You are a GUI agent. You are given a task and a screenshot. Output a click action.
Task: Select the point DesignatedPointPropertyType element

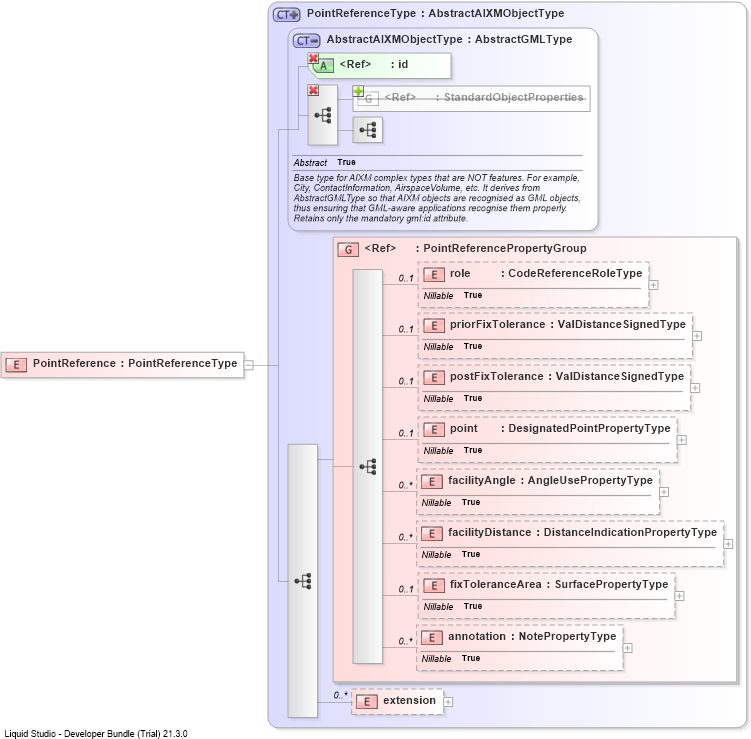pyautogui.click(x=547, y=440)
